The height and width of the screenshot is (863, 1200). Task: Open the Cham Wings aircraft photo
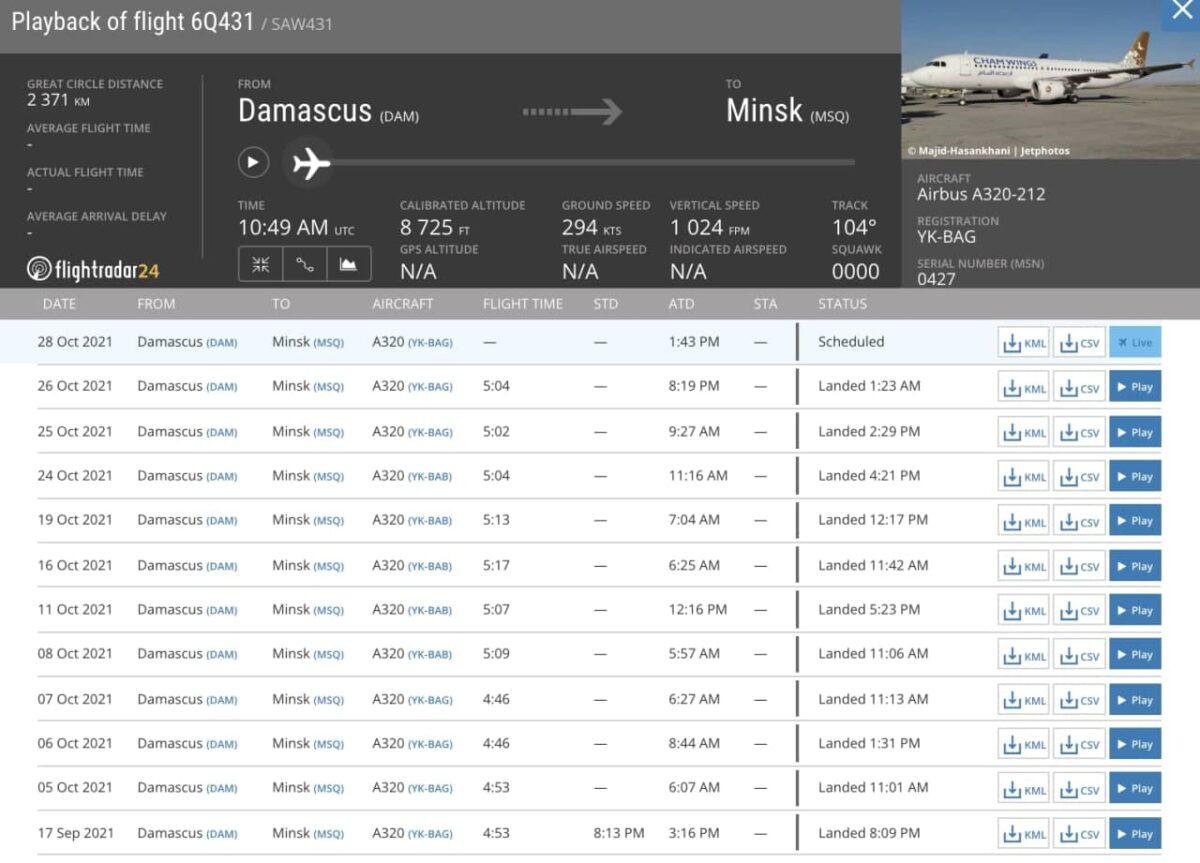click(1049, 78)
